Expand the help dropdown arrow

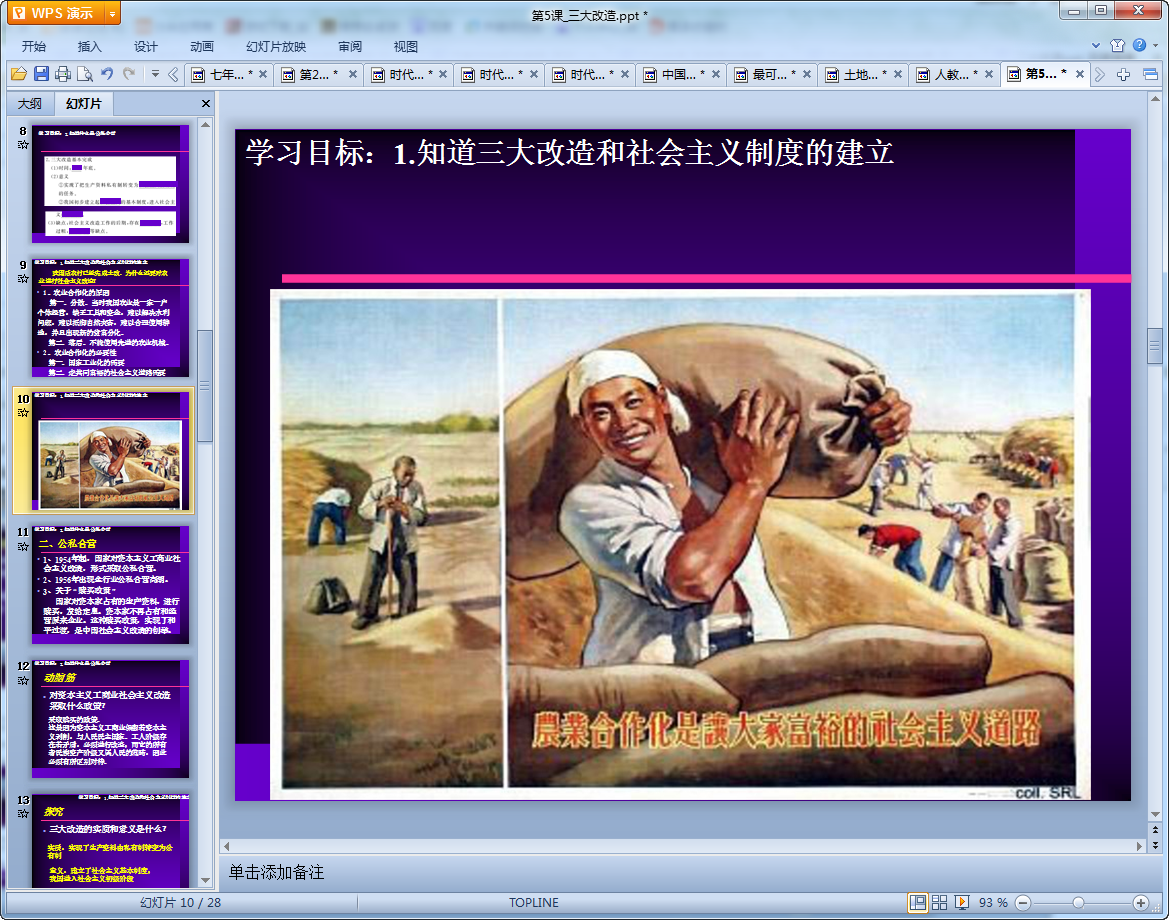1156,45
